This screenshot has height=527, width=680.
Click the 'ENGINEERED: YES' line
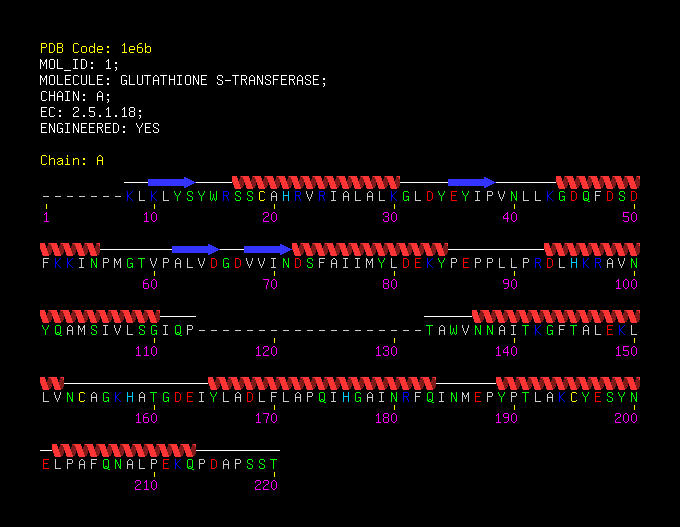pos(100,128)
